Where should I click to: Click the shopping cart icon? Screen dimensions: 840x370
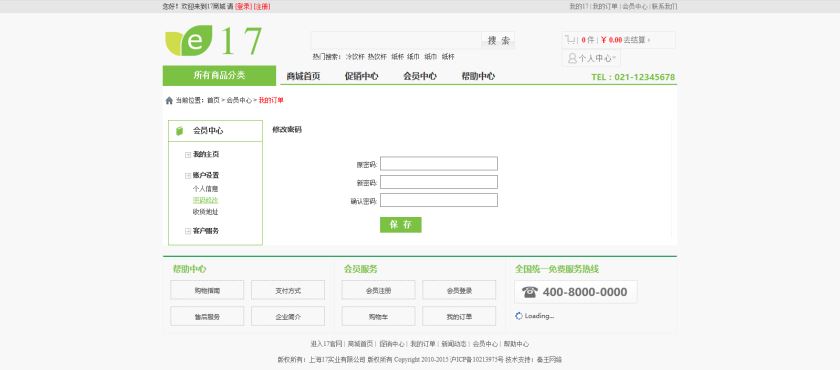[x=570, y=40]
